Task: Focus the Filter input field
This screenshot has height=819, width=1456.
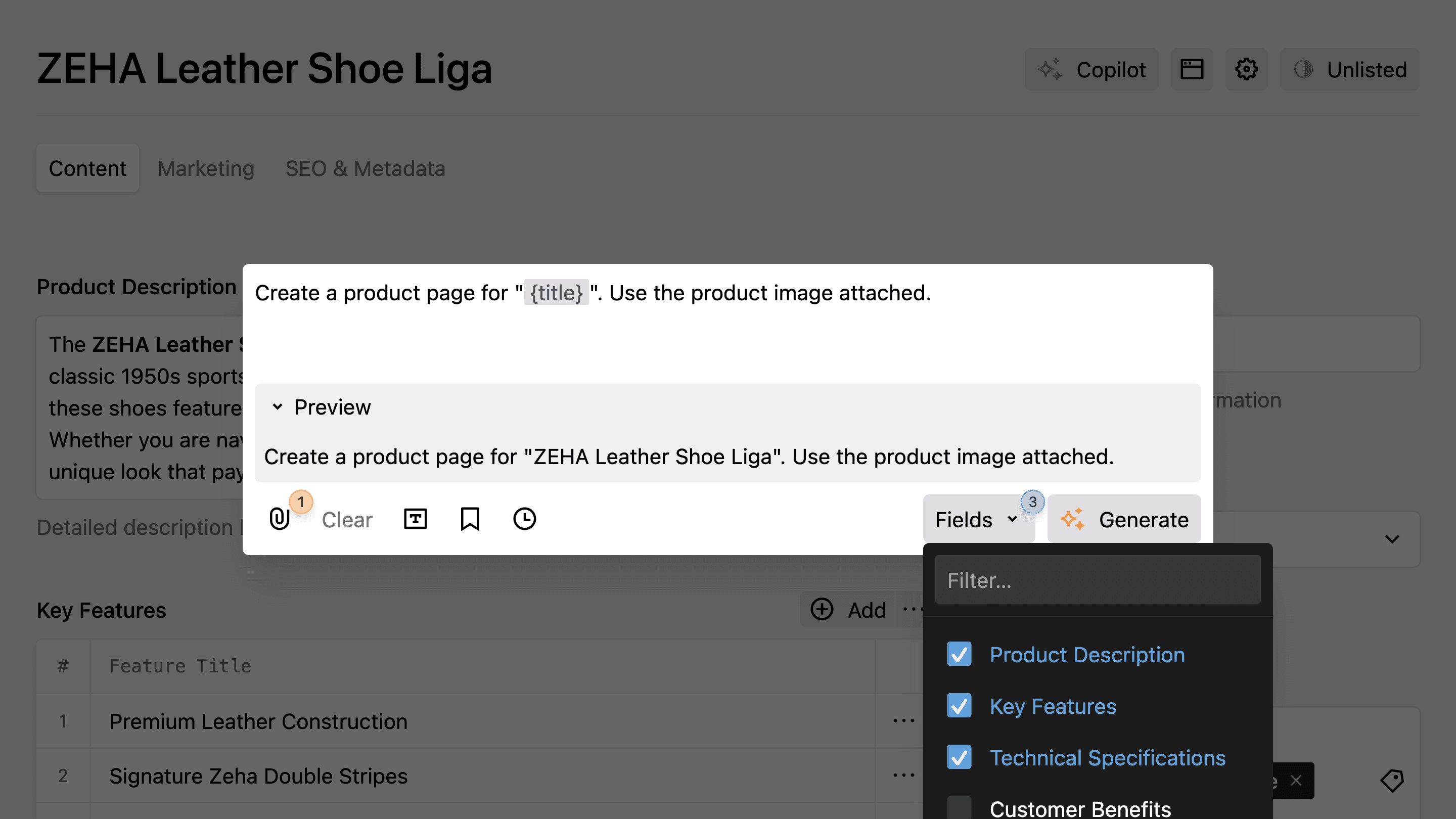Action: (x=1098, y=580)
